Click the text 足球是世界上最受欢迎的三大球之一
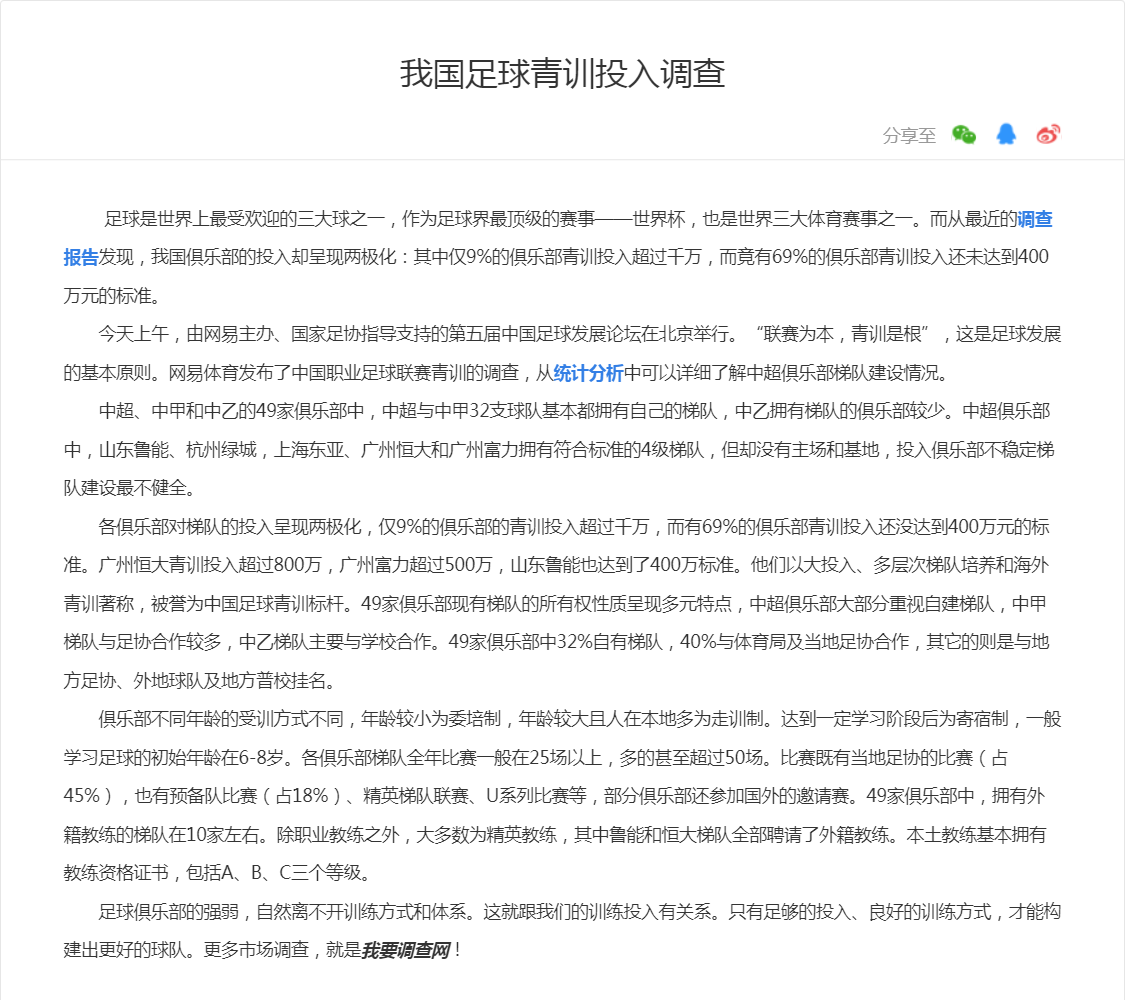The width and height of the screenshot is (1125, 1000). 245,218
